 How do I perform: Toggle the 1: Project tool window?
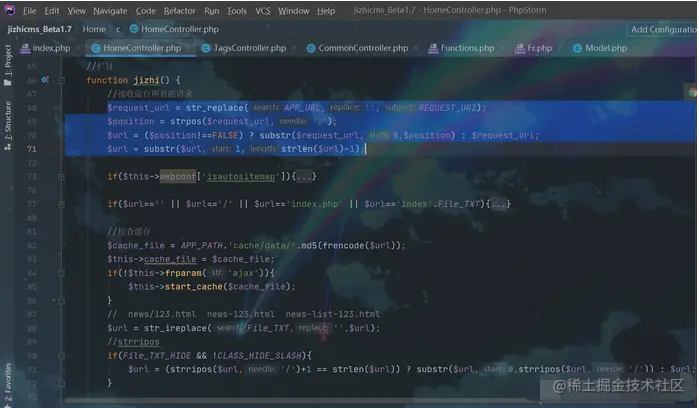coord(8,65)
